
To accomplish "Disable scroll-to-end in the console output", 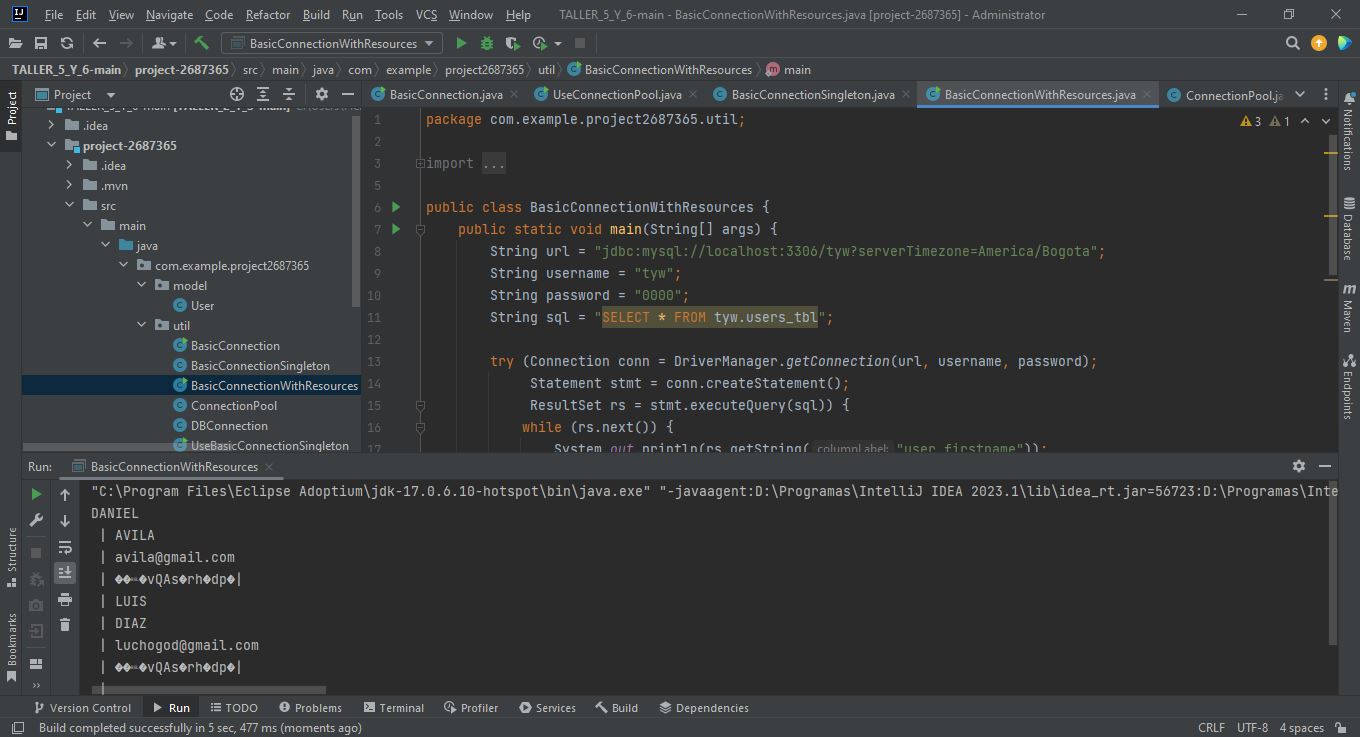I will point(65,574).
